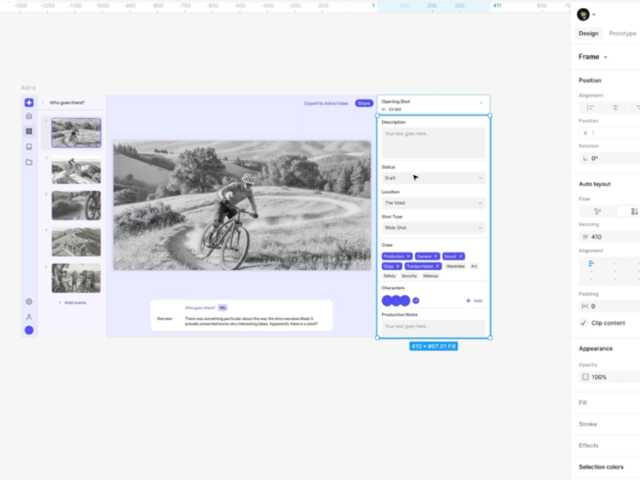The image size is (640, 480).
Task: Click the folder icon in left sidebar
Action: [x=29, y=162]
